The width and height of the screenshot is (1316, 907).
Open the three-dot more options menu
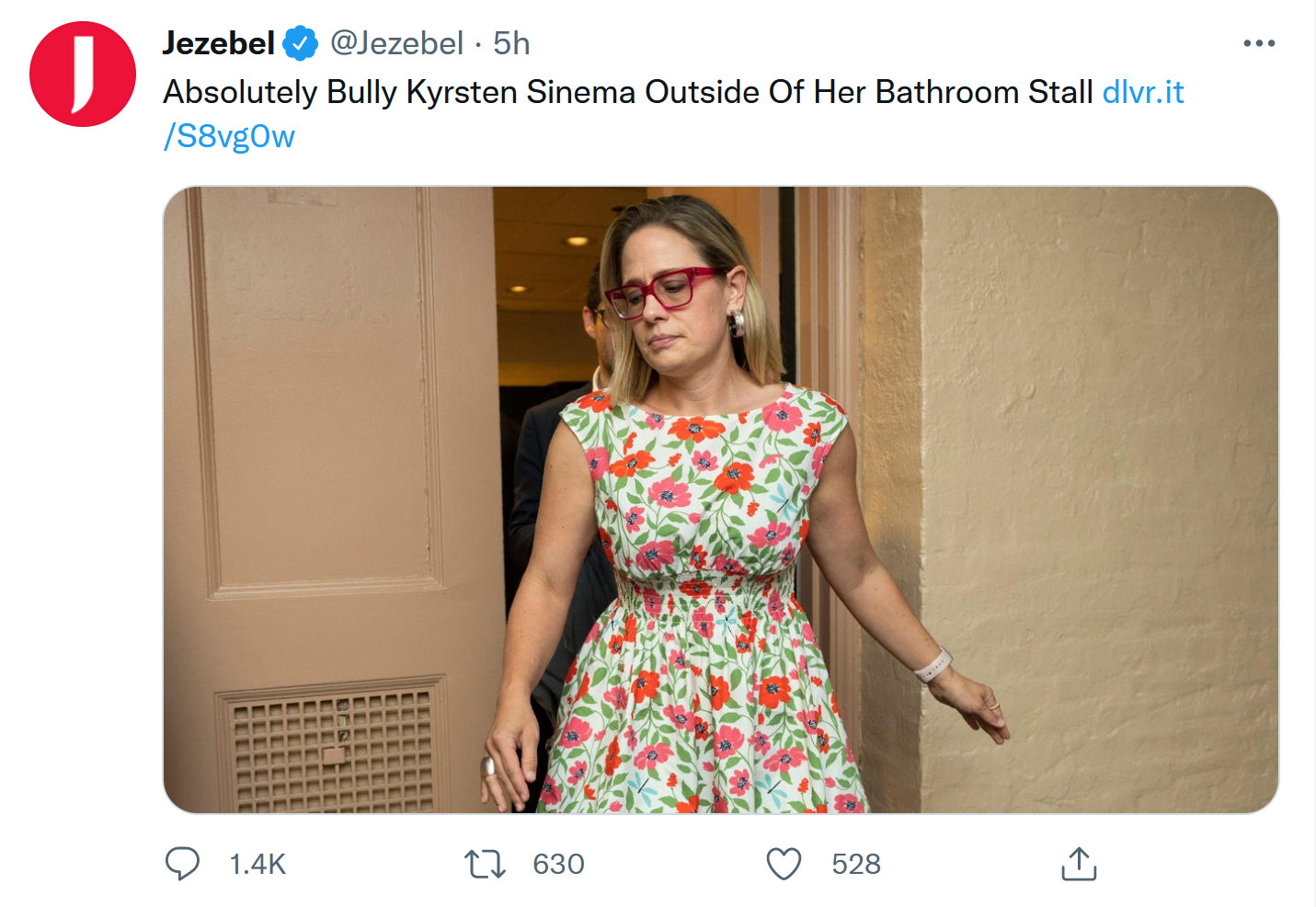[x=1258, y=43]
